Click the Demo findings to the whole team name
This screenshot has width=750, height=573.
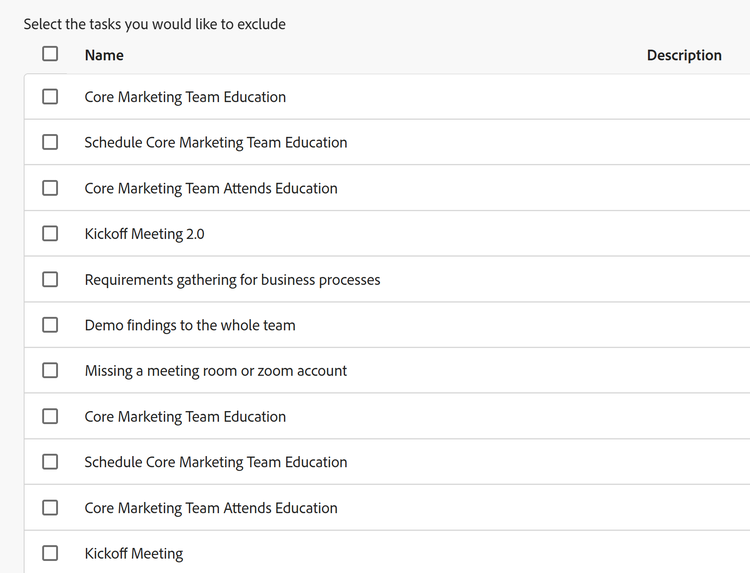click(x=190, y=325)
